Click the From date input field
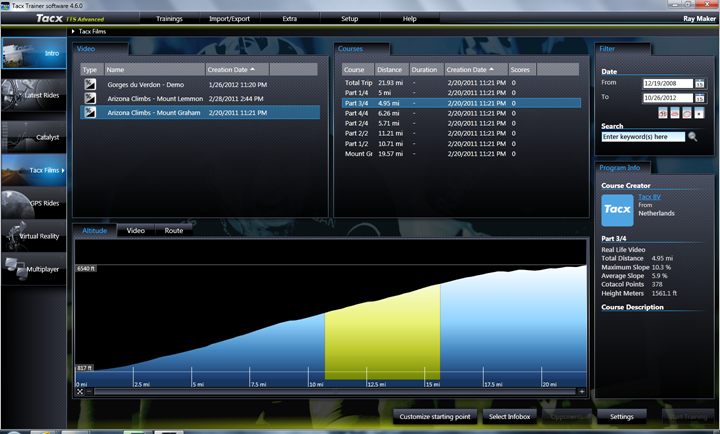This screenshot has width=720, height=434. pyautogui.click(x=668, y=84)
